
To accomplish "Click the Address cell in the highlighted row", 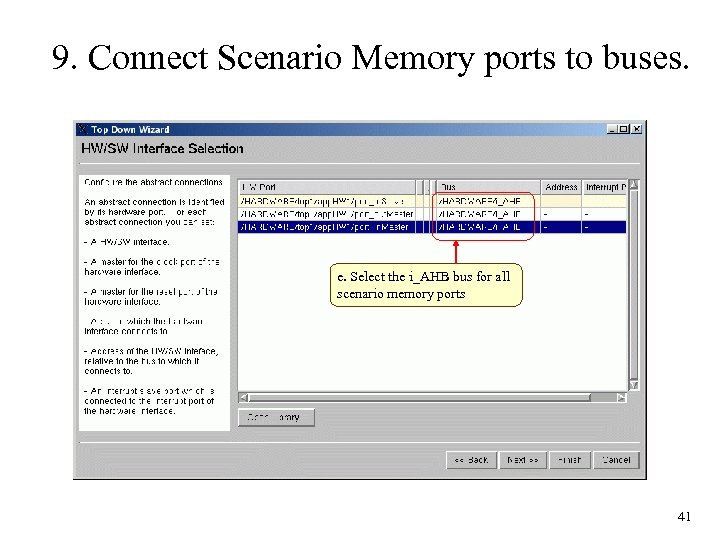I will 561,227.
